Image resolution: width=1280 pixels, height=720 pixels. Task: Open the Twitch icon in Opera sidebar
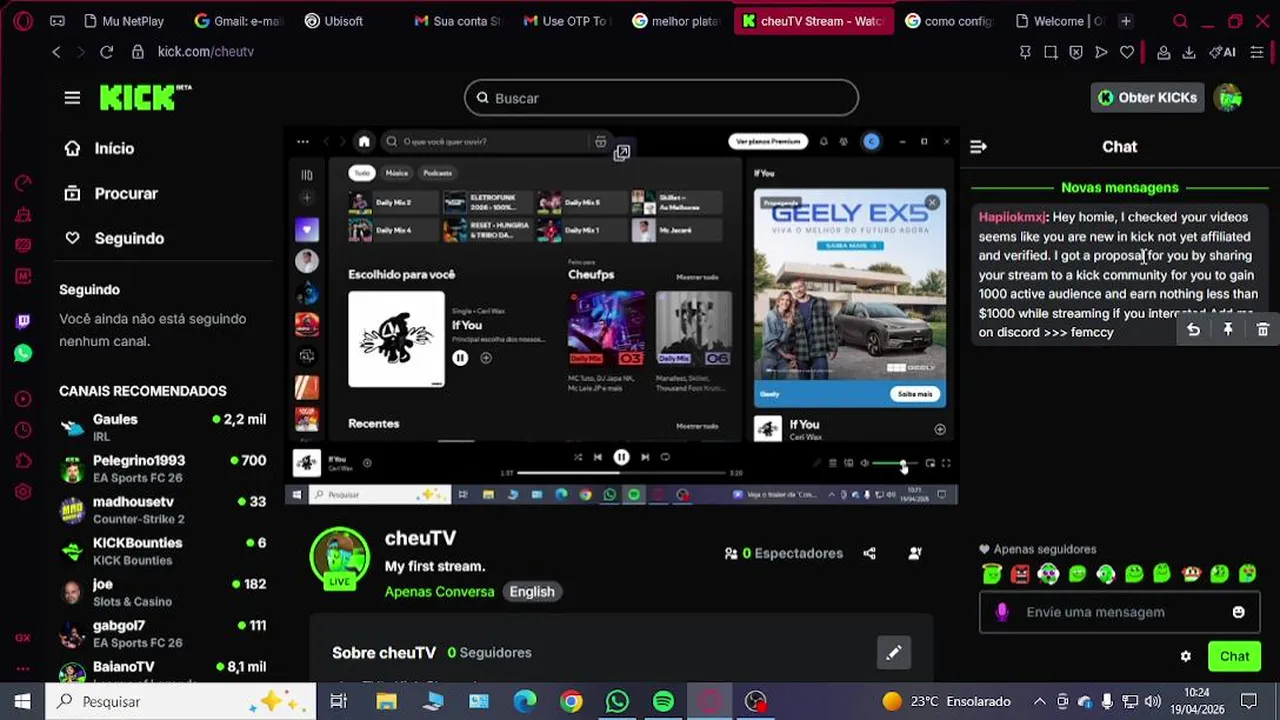pyautogui.click(x=23, y=321)
